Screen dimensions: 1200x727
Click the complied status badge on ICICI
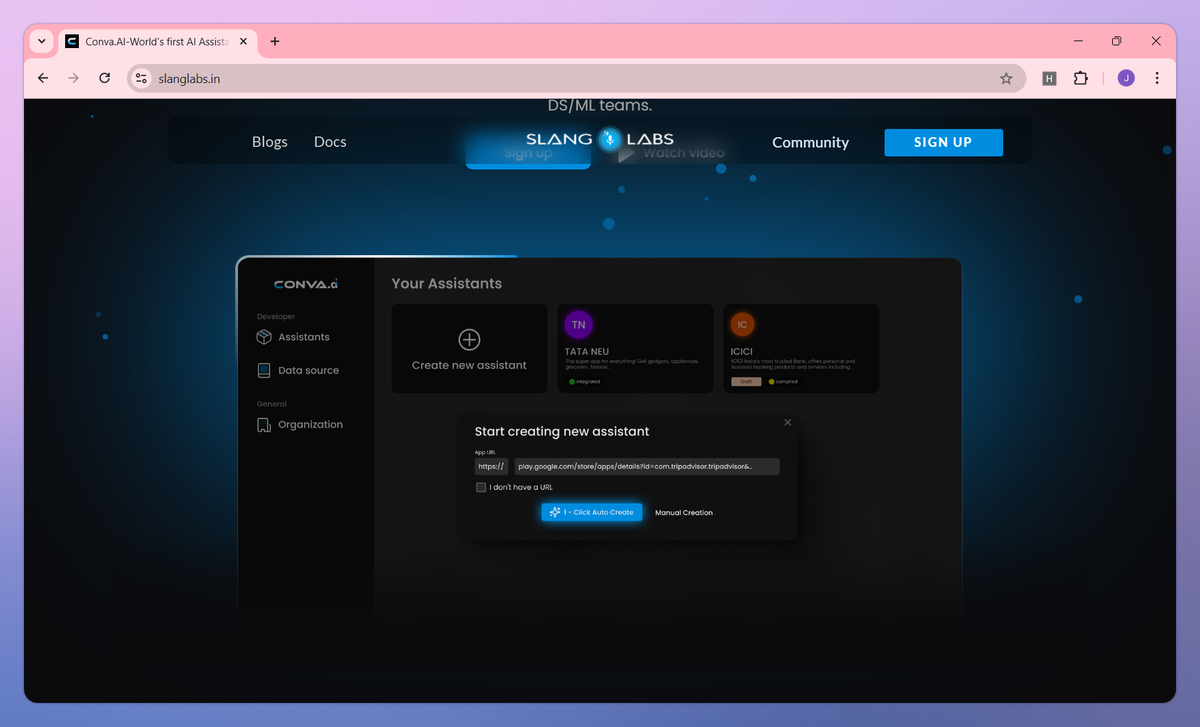point(785,381)
